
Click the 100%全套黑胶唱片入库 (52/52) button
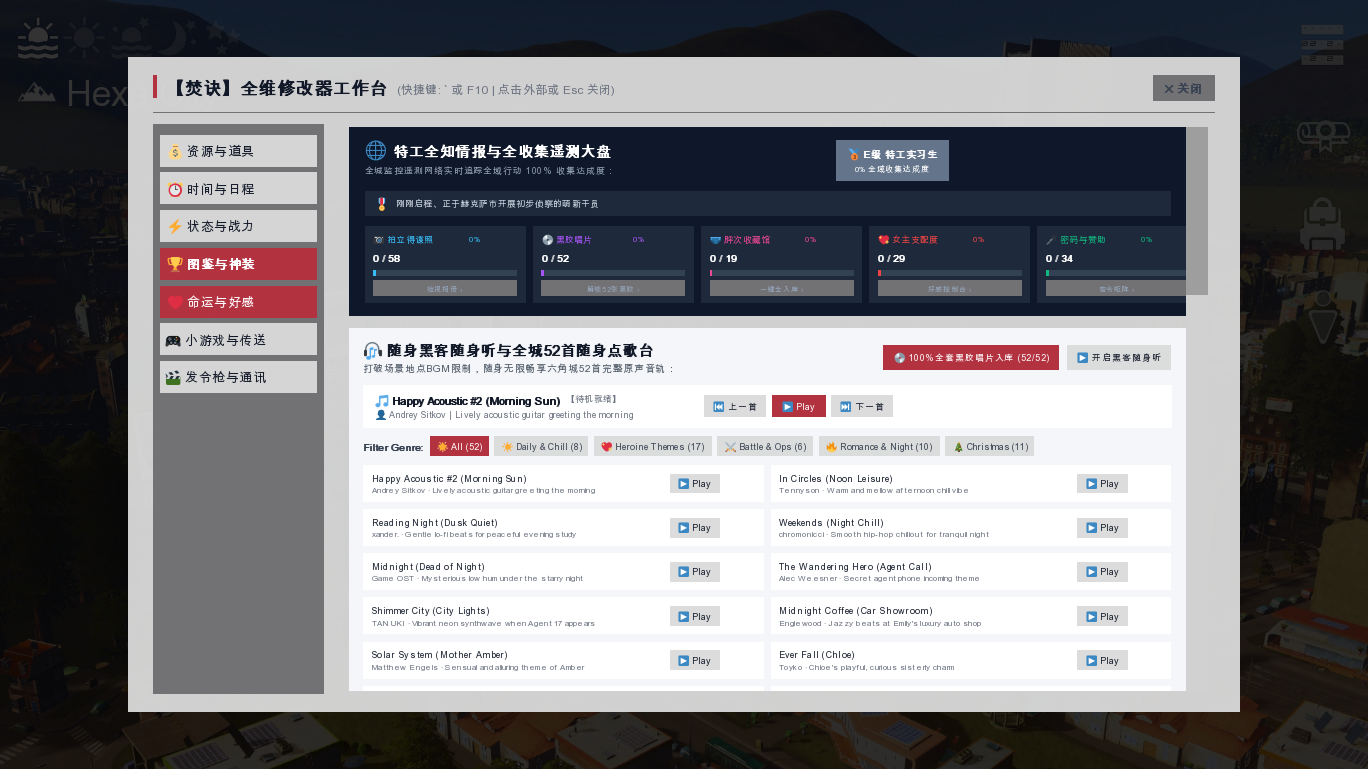971,358
